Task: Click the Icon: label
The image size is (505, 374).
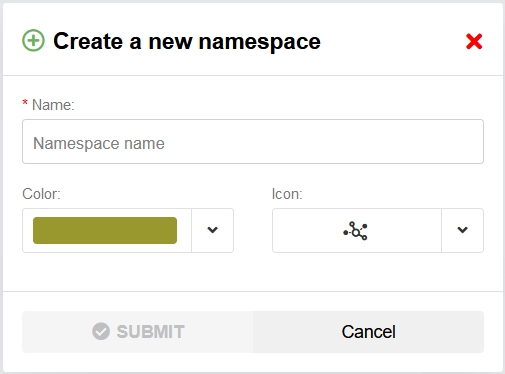Action: point(287,194)
